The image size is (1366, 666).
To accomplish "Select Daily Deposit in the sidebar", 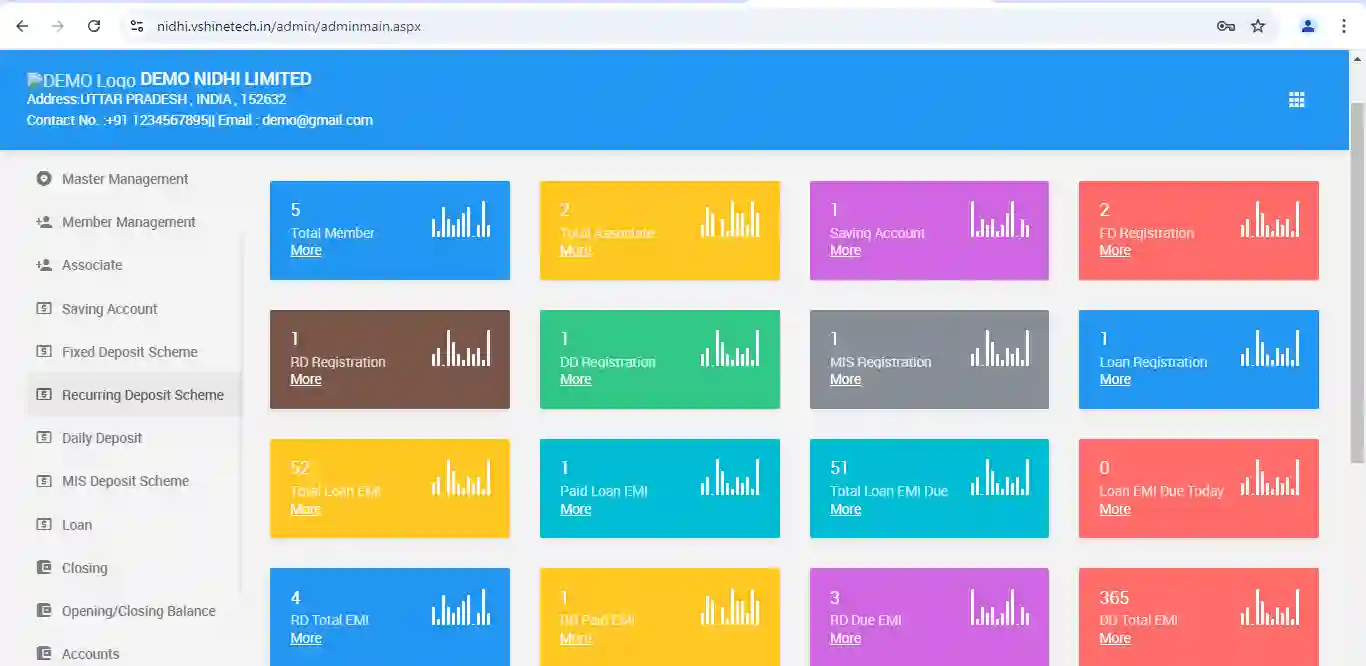I will click(102, 438).
